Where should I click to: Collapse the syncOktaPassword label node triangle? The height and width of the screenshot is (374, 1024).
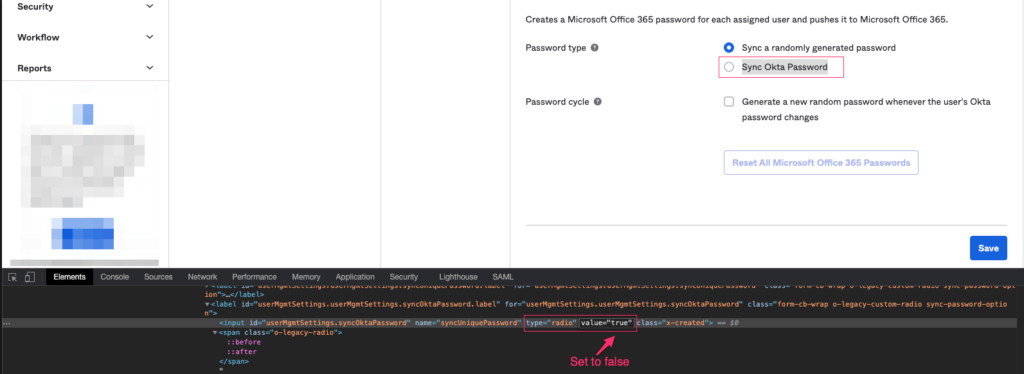tap(207, 304)
